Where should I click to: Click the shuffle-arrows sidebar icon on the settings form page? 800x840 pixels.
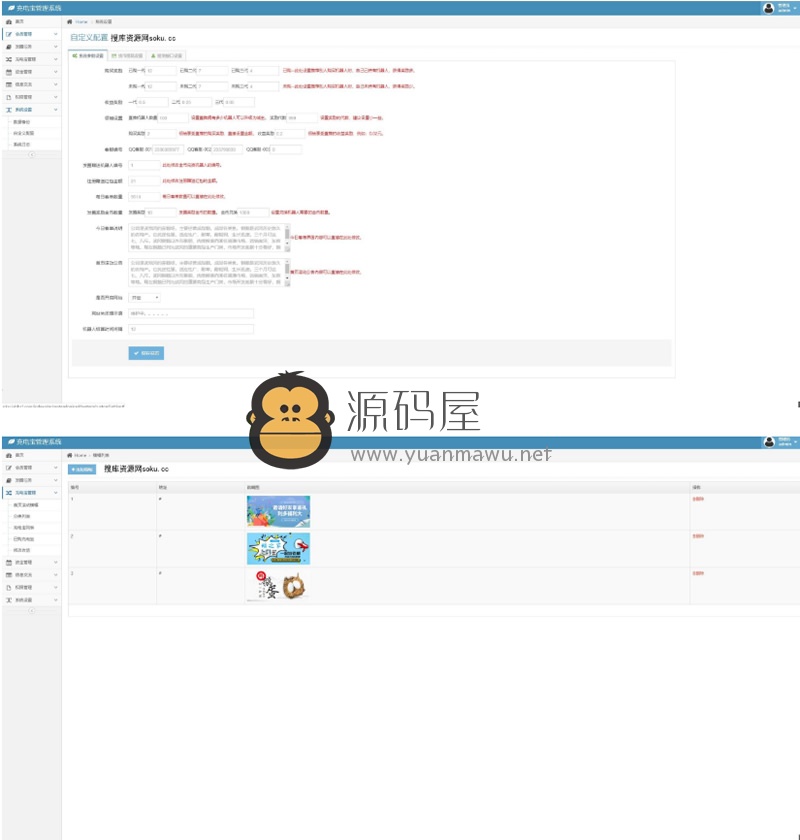(9, 59)
